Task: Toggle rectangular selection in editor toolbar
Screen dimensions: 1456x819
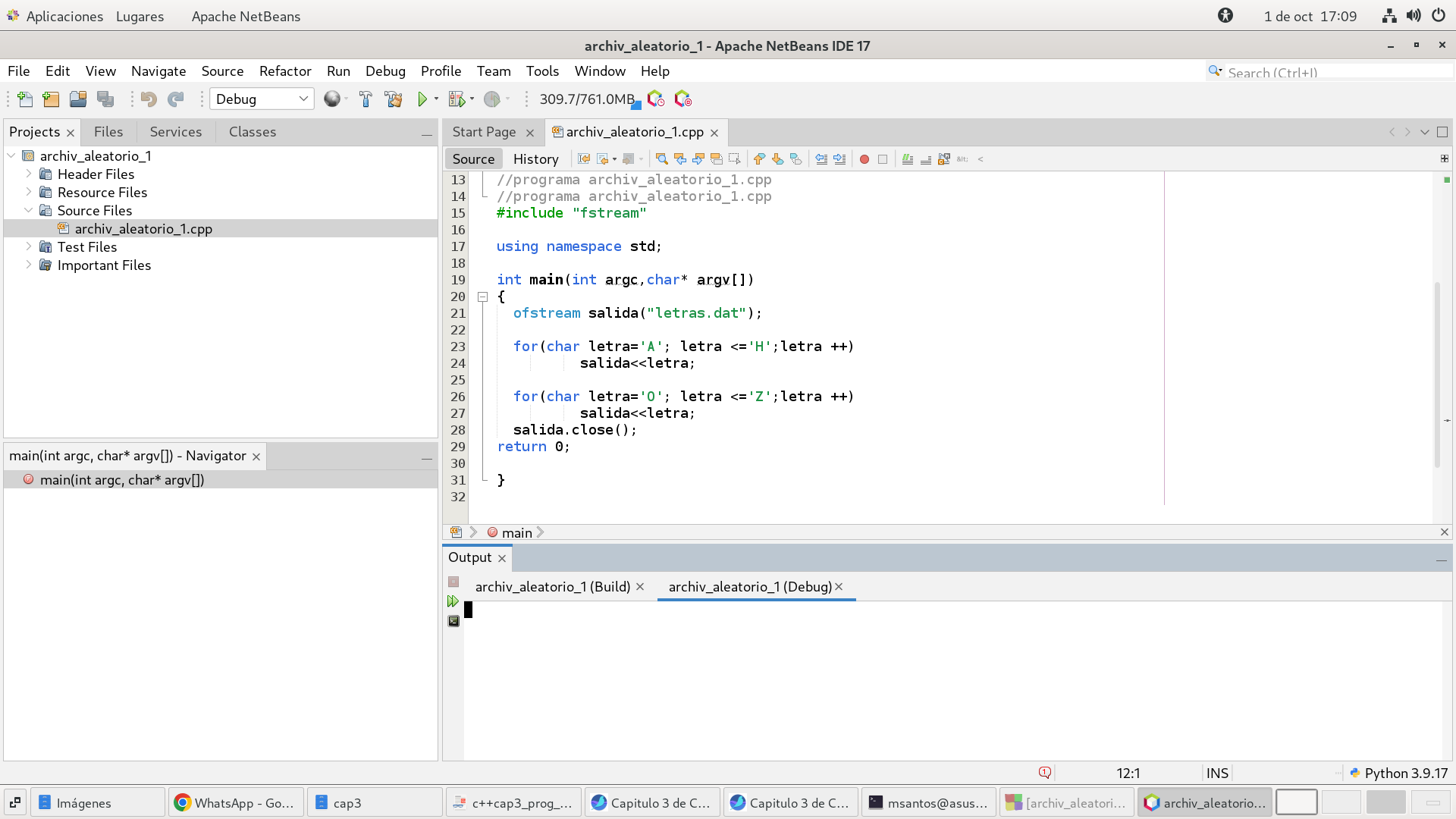Action: point(734,159)
